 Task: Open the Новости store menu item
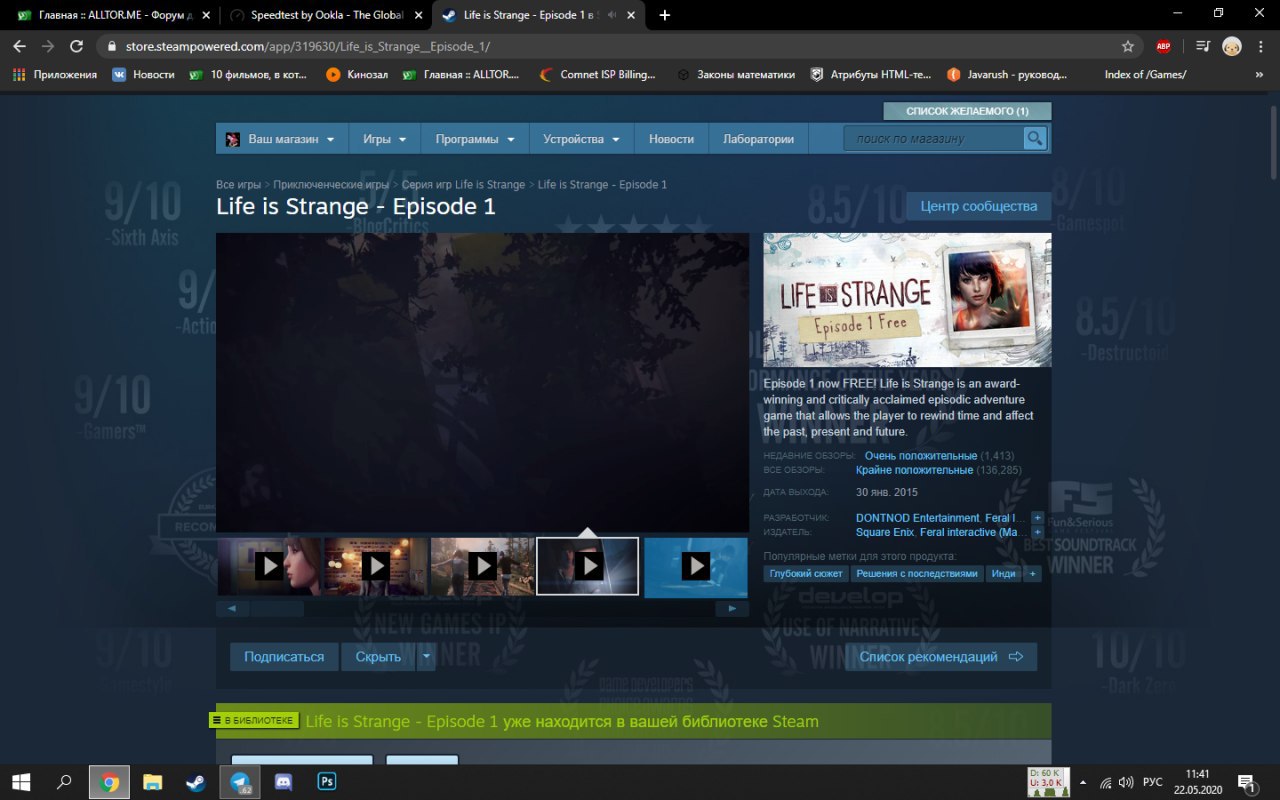[671, 139]
